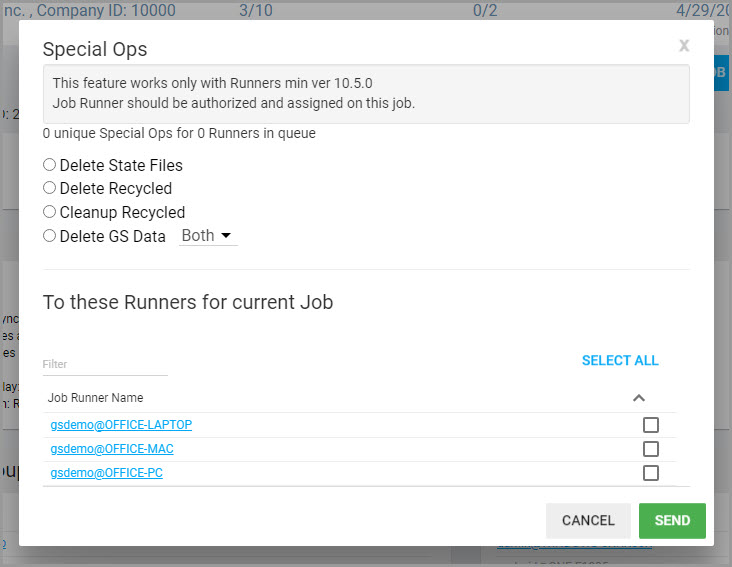The width and height of the screenshot is (732, 567).
Task: Open the Both dropdown for GS Data
Action: pos(208,236)
